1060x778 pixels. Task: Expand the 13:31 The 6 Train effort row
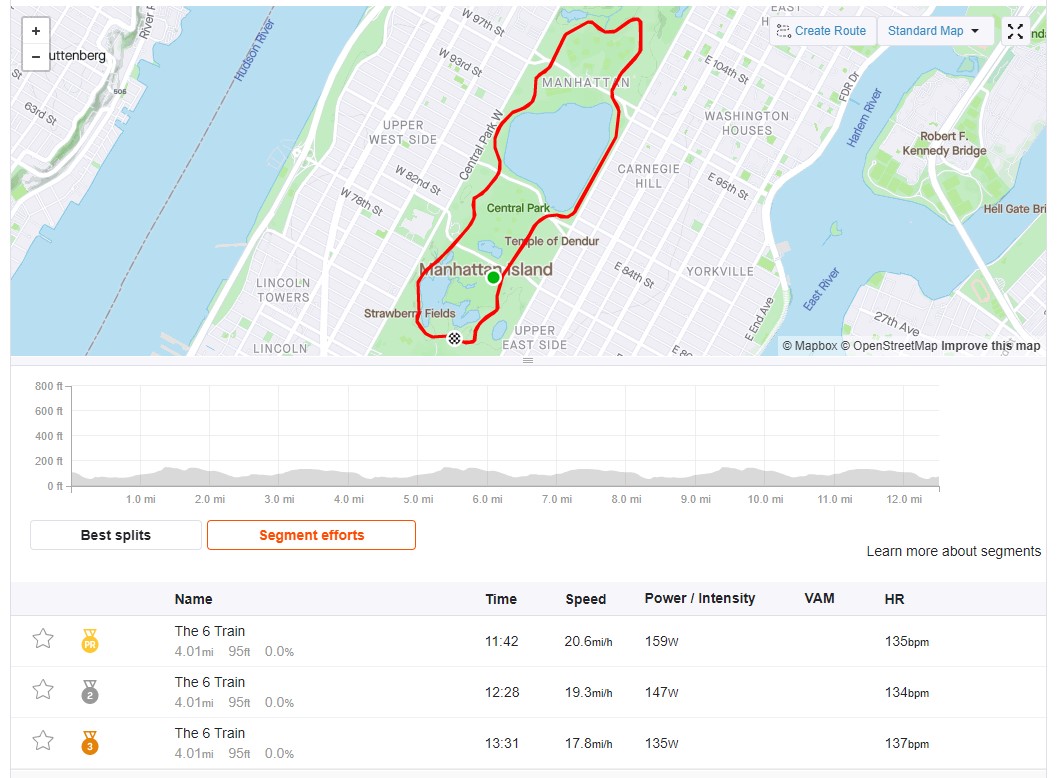click(x=529, y=743)
